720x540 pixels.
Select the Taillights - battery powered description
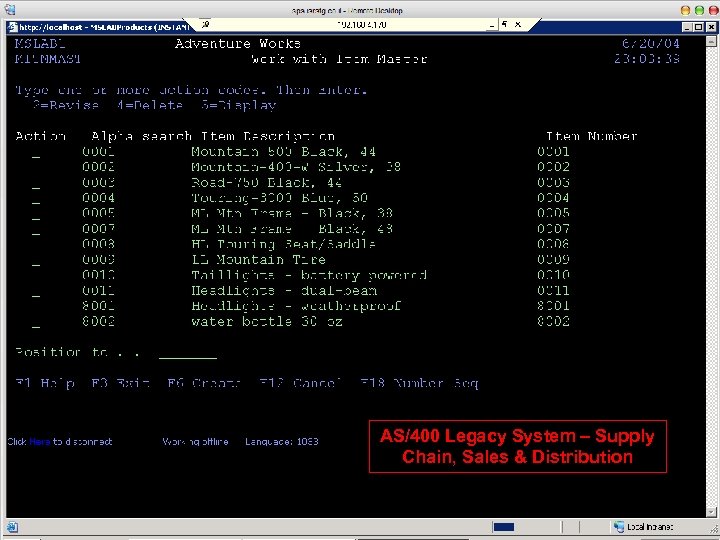tap(309, 275)
